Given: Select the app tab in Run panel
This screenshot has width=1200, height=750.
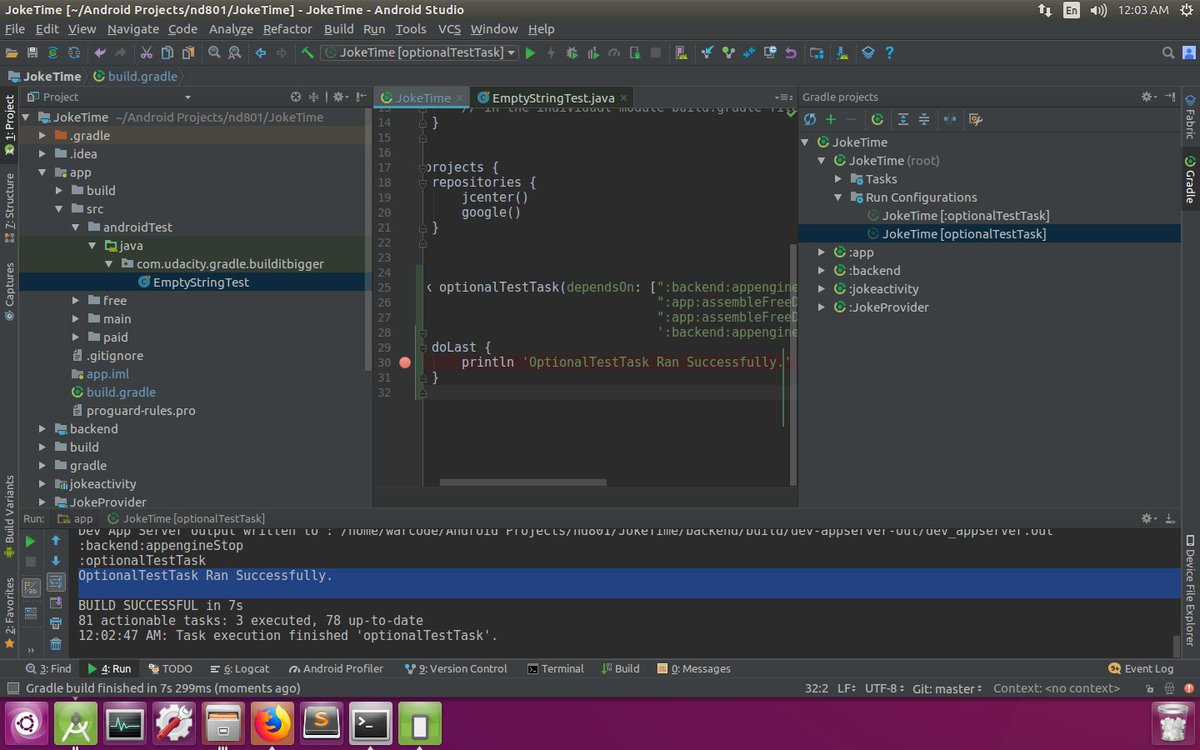Looking at the screenshot, I should [x=75, y=518].
